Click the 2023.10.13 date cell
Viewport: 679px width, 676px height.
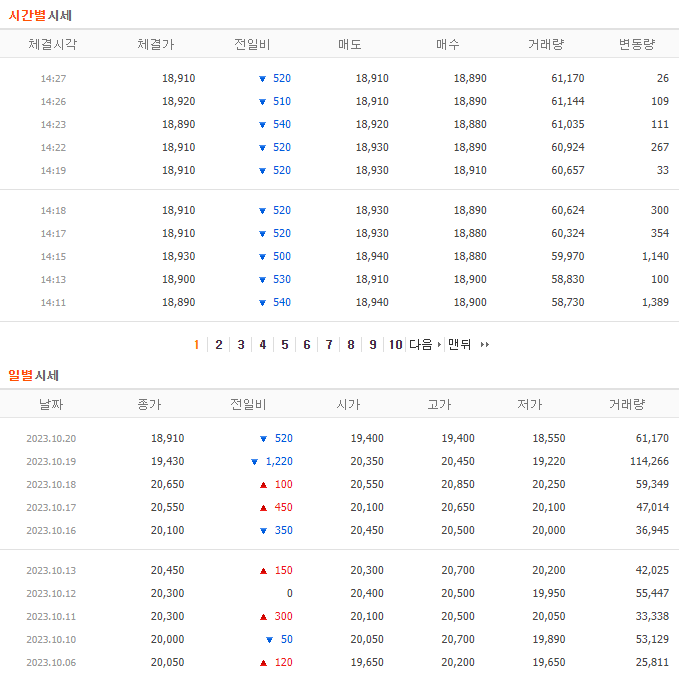51,570
